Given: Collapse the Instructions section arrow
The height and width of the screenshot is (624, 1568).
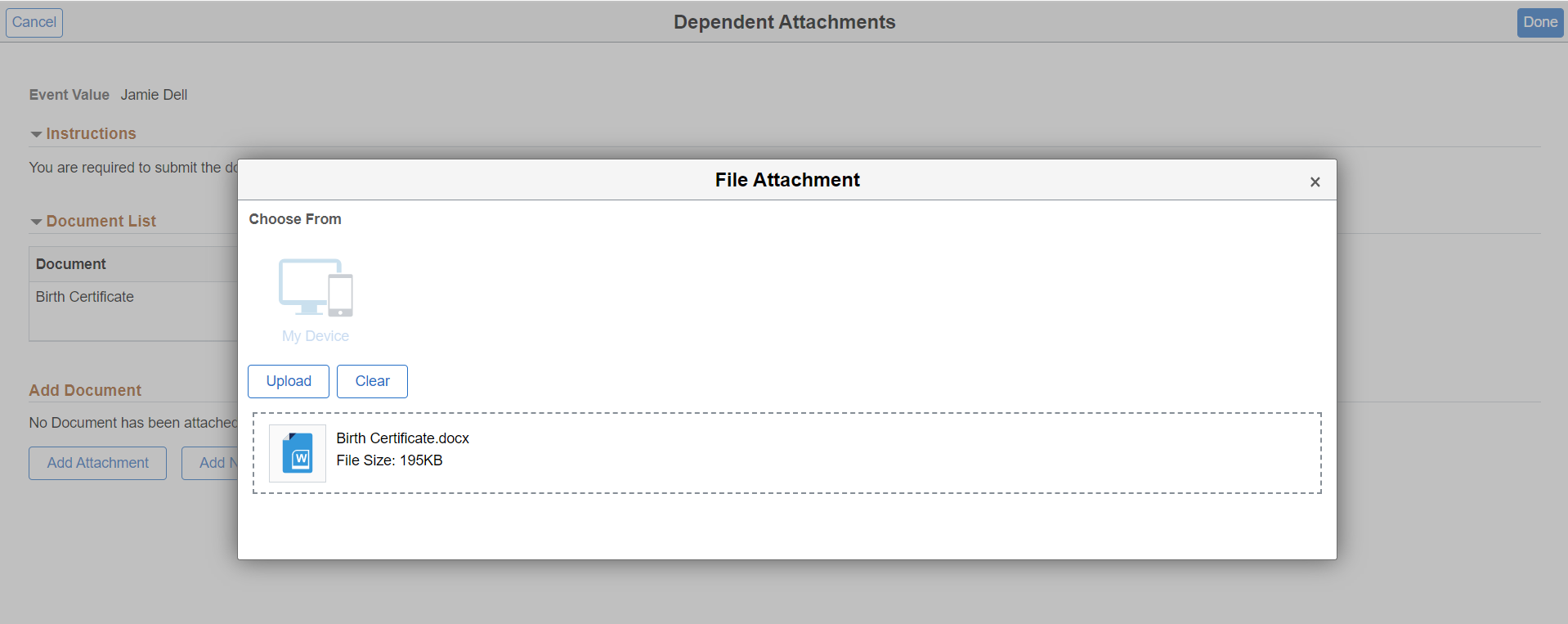Looking at the screenshot, I should pos(36,134).
